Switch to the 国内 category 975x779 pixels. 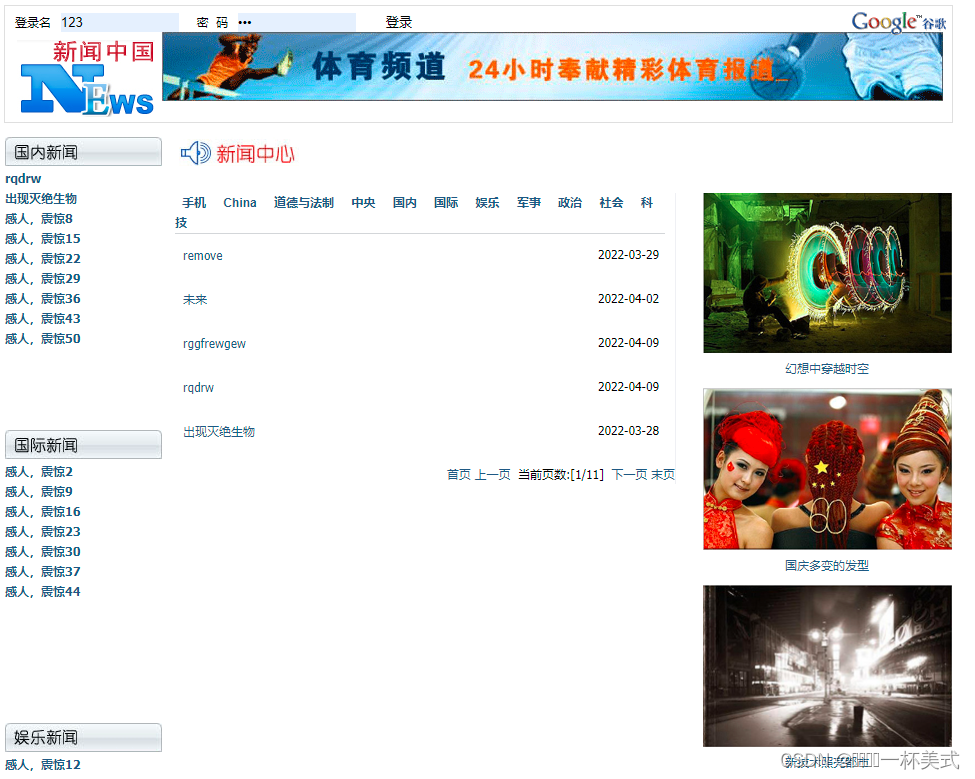point(405,203)
